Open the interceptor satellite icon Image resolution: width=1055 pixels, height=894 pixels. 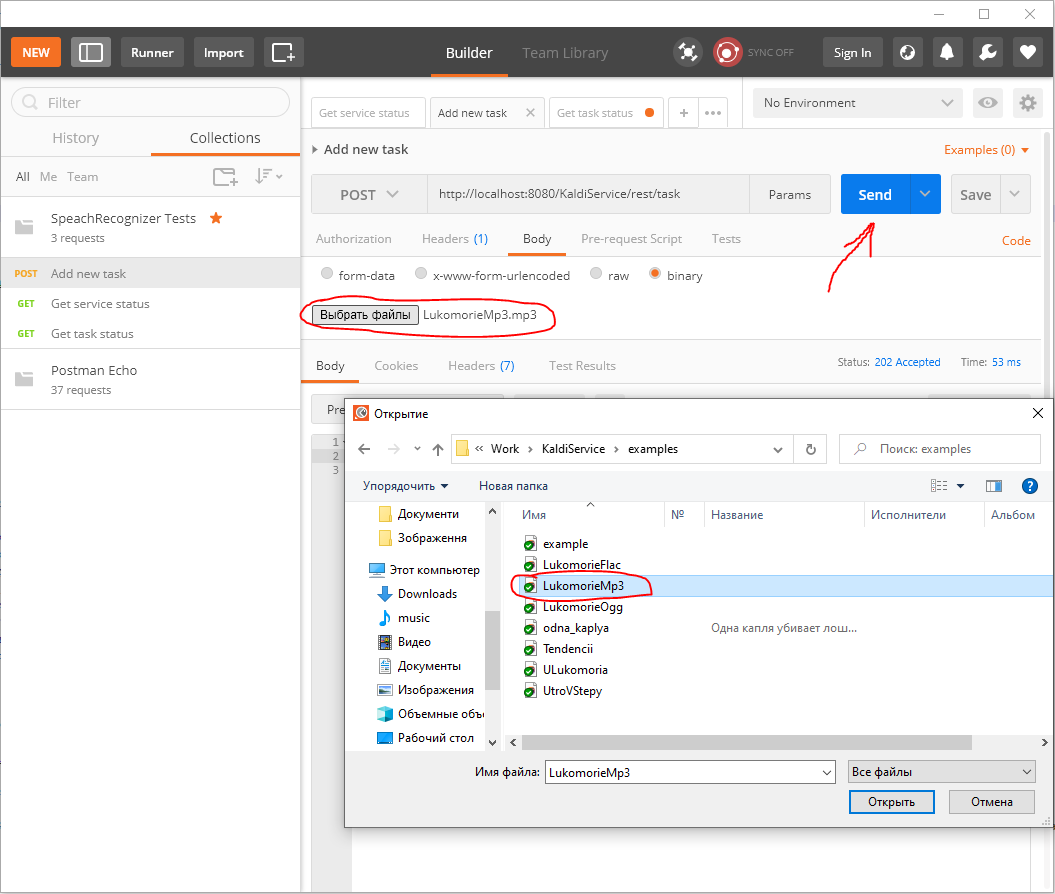coord(688,52)
